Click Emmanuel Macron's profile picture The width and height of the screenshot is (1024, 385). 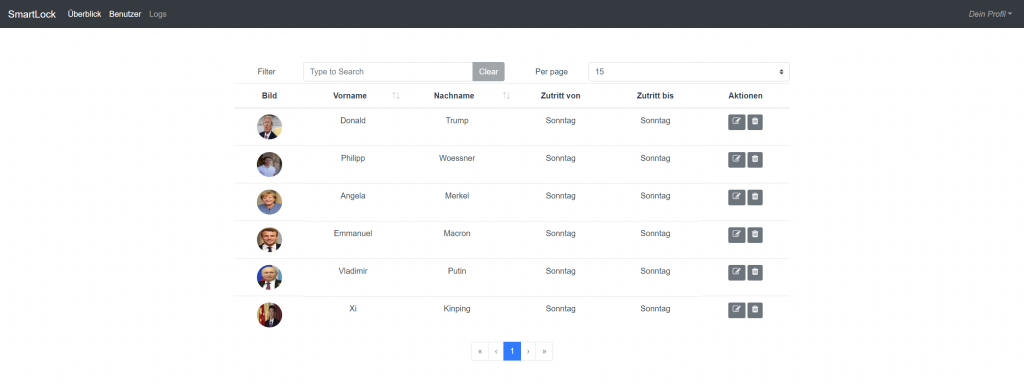[269, 239]
